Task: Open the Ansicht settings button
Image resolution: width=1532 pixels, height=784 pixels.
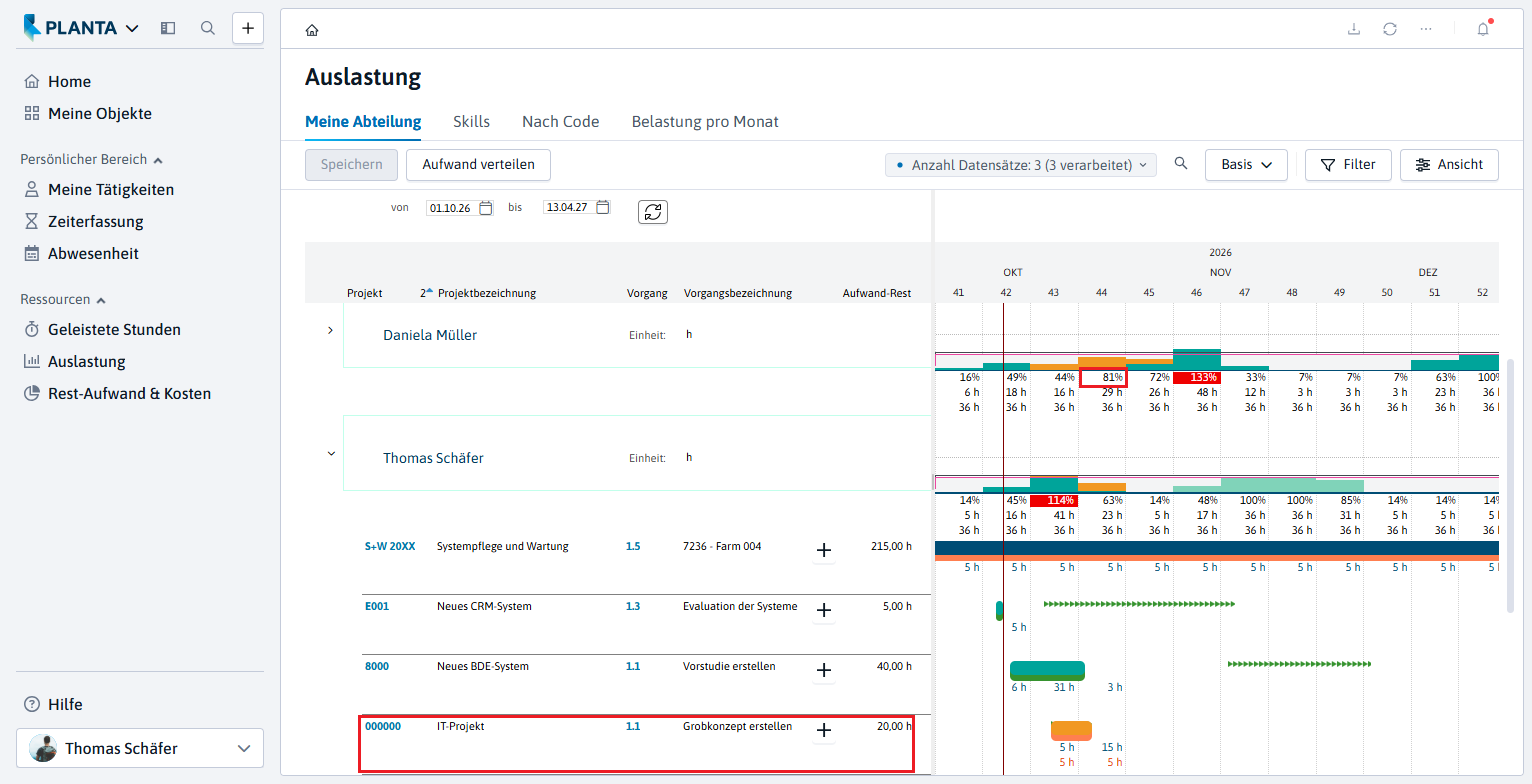Action: [x=1449, y=165]
